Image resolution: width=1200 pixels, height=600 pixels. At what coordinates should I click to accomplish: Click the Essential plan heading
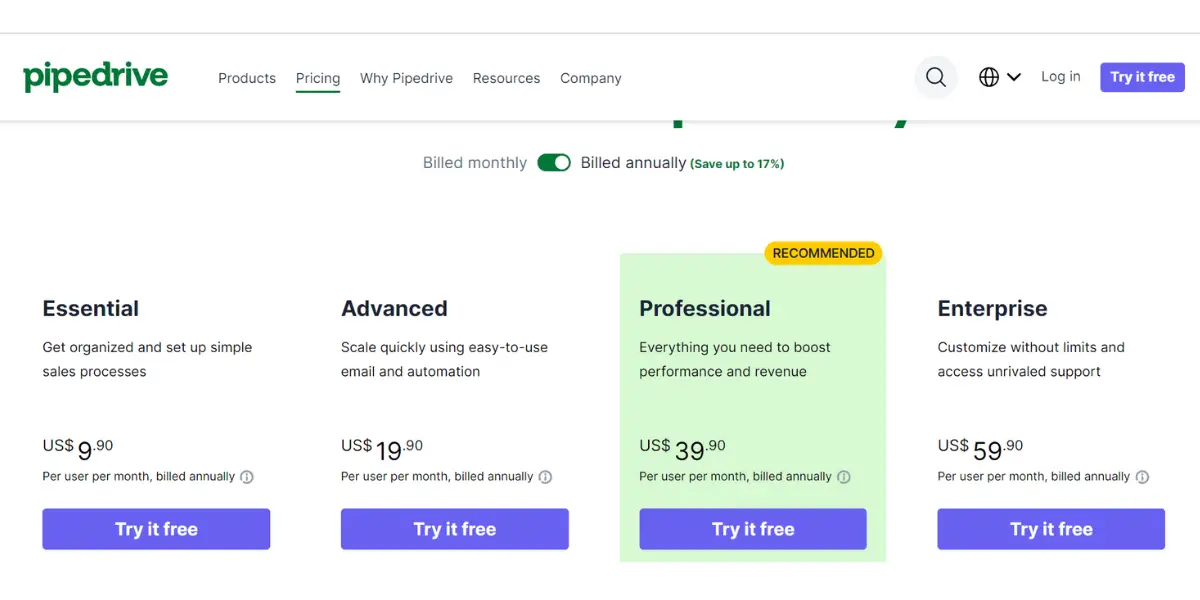[x=91, y=309]
